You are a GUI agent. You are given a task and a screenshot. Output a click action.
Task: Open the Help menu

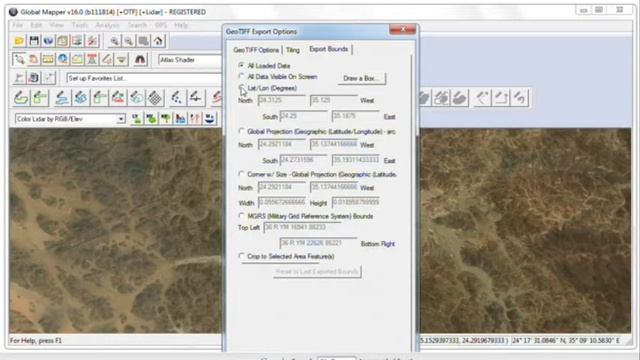point(181,25)
